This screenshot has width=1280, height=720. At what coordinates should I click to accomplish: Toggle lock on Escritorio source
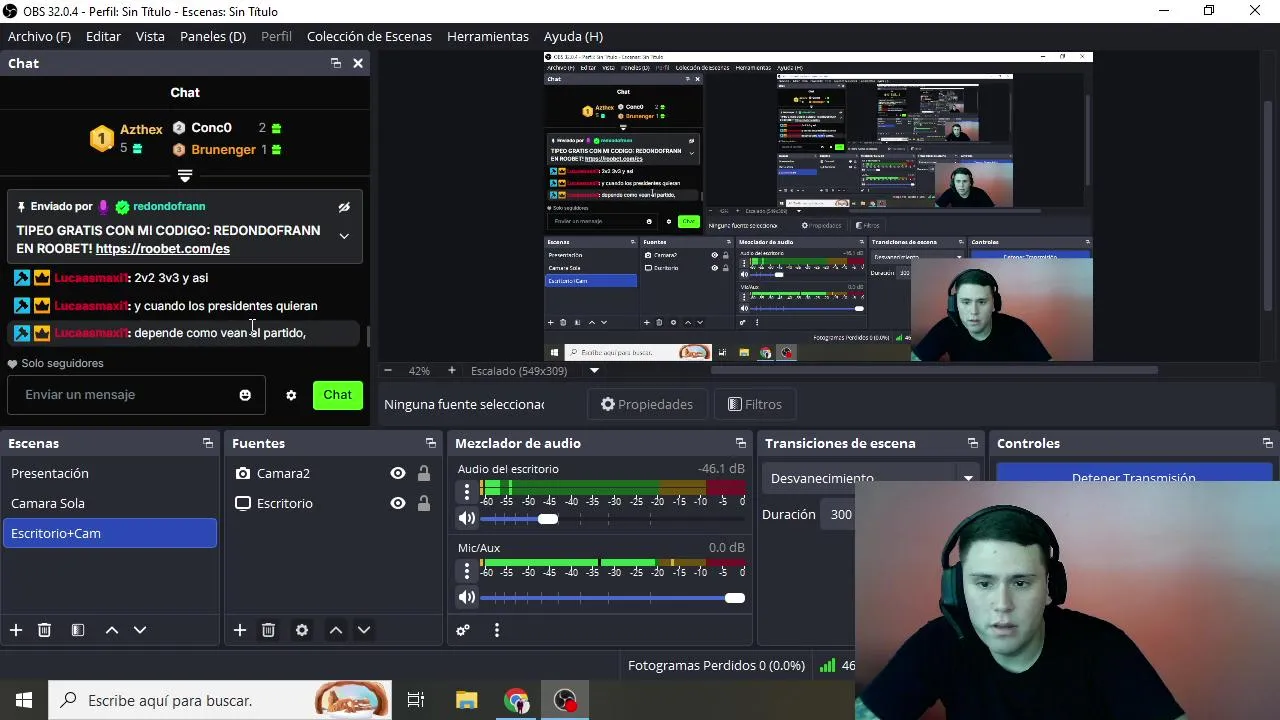coord(424,503)
